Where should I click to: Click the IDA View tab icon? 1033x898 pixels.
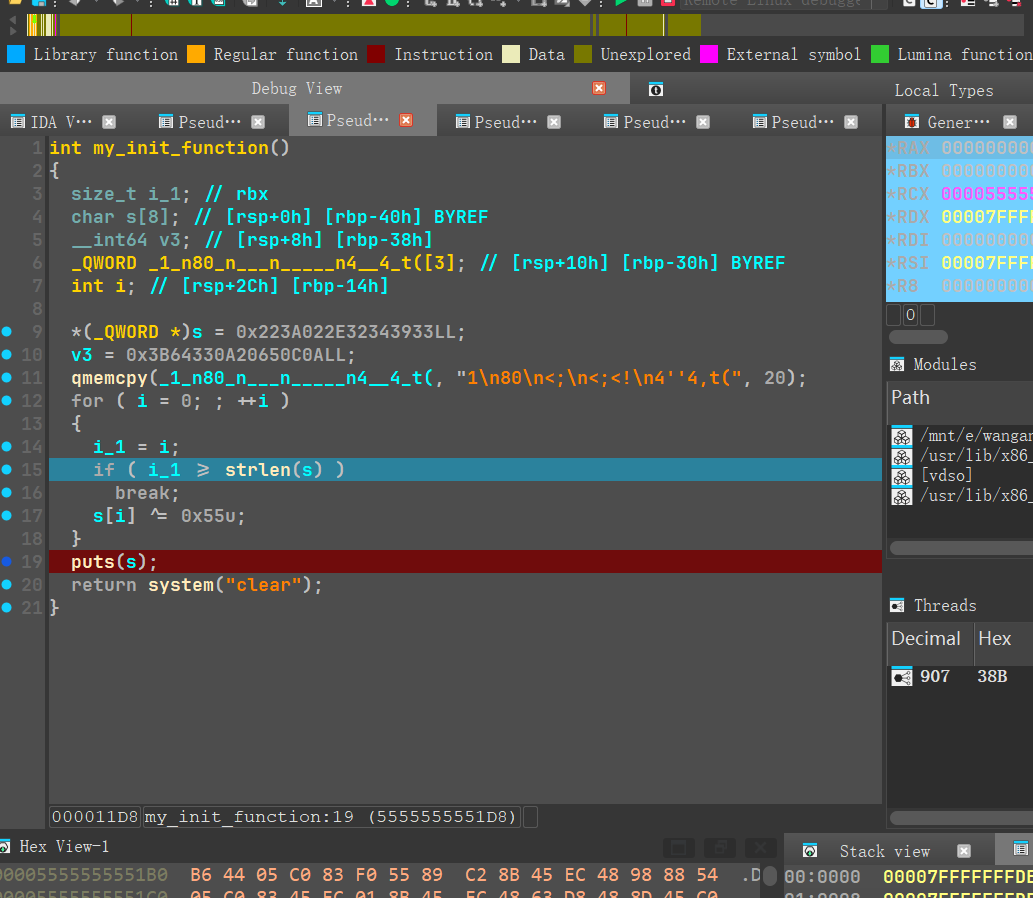click(x=17, y=122)
